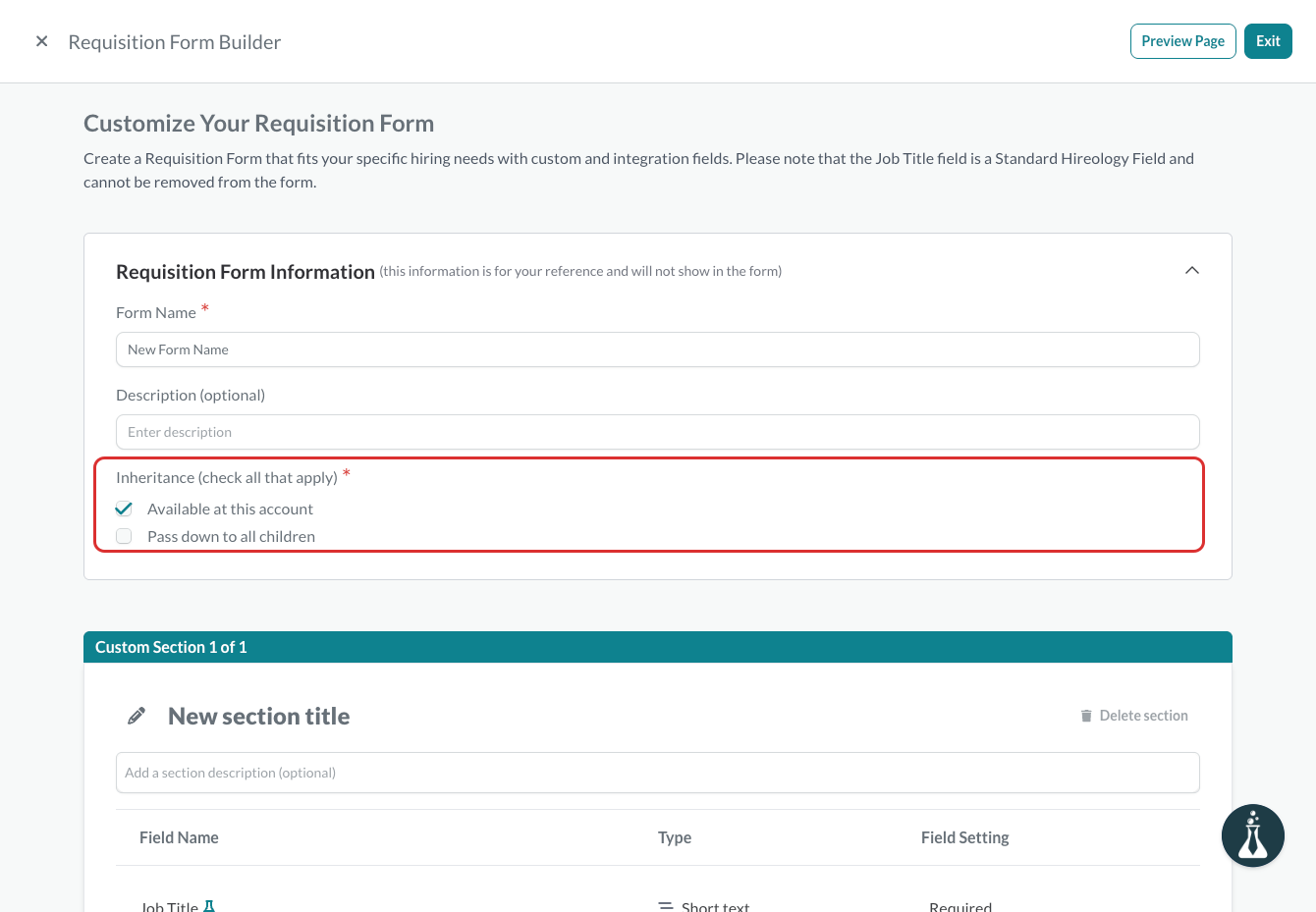This screenshot has height=912, width=1316.
Task: Click the Custom Section 1 of 1 header
Action: coord(657,647)
